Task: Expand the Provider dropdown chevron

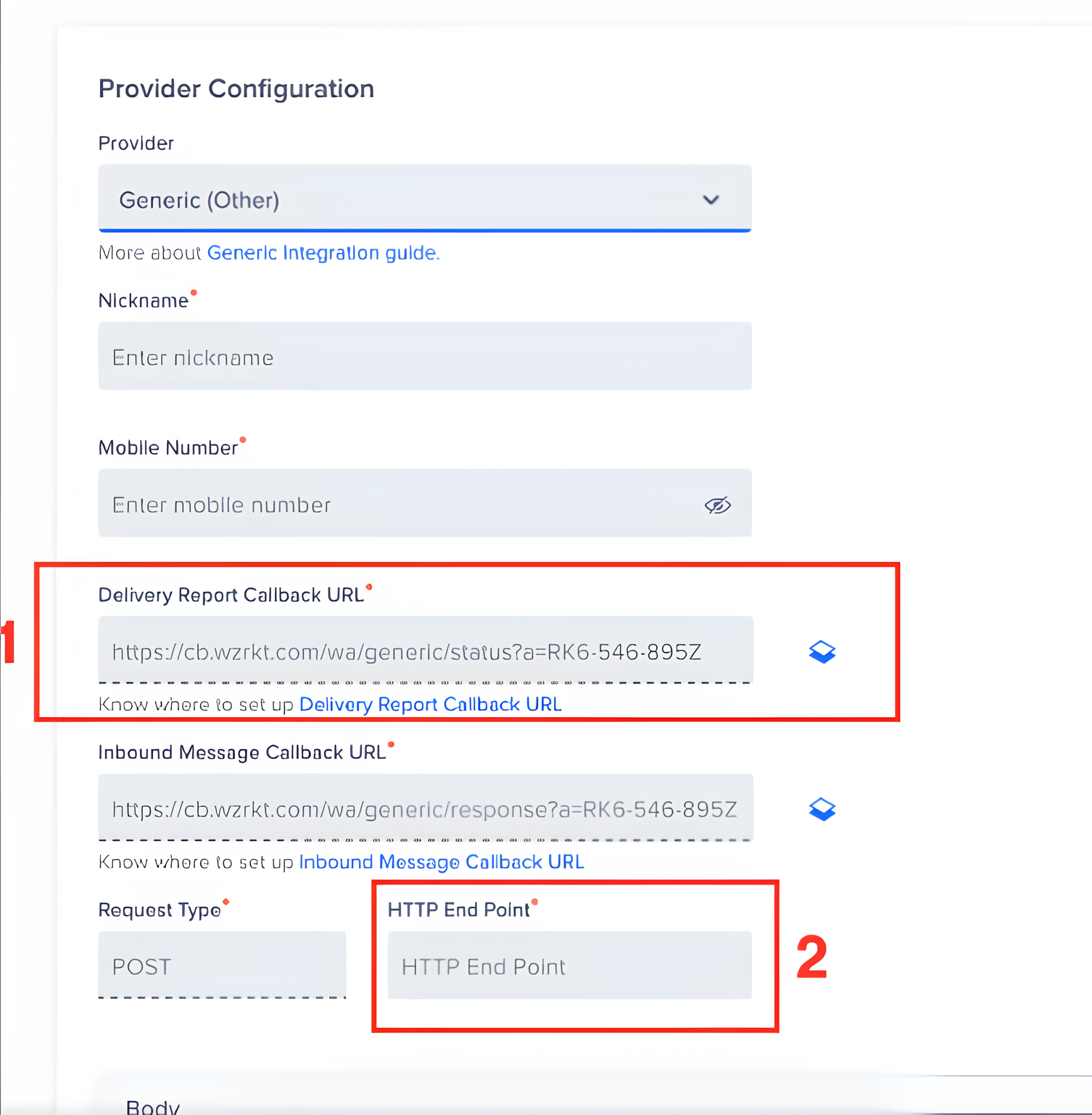Action: 711,199
